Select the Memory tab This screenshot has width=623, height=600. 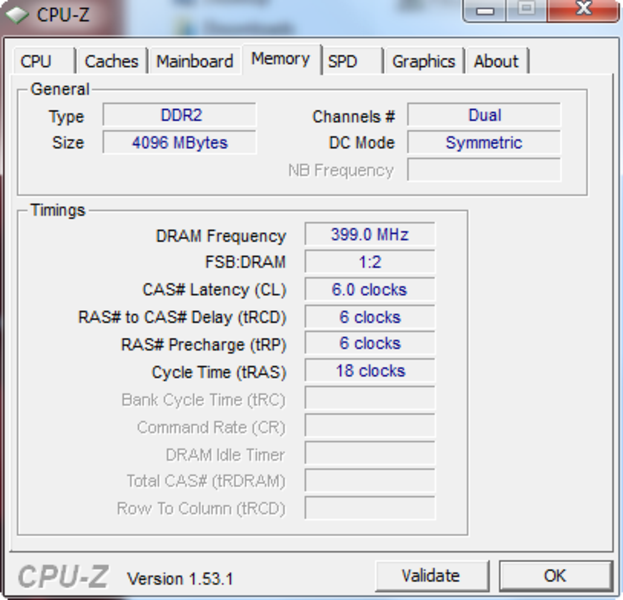coord(281,59)
